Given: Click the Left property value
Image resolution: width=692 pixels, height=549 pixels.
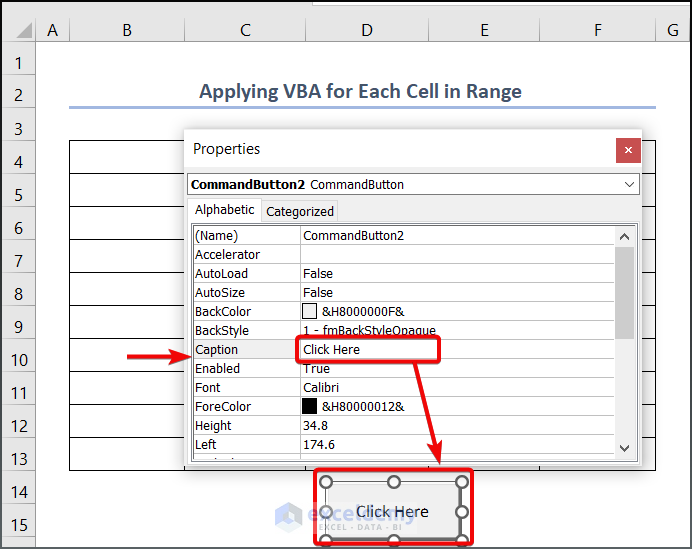Looking at the screenshot, I should click(455, 445).
